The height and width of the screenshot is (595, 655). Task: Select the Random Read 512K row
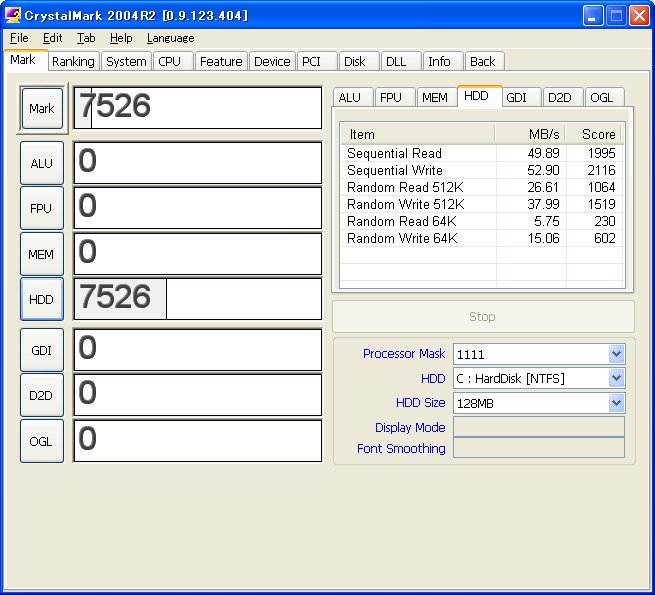point(482,187)
